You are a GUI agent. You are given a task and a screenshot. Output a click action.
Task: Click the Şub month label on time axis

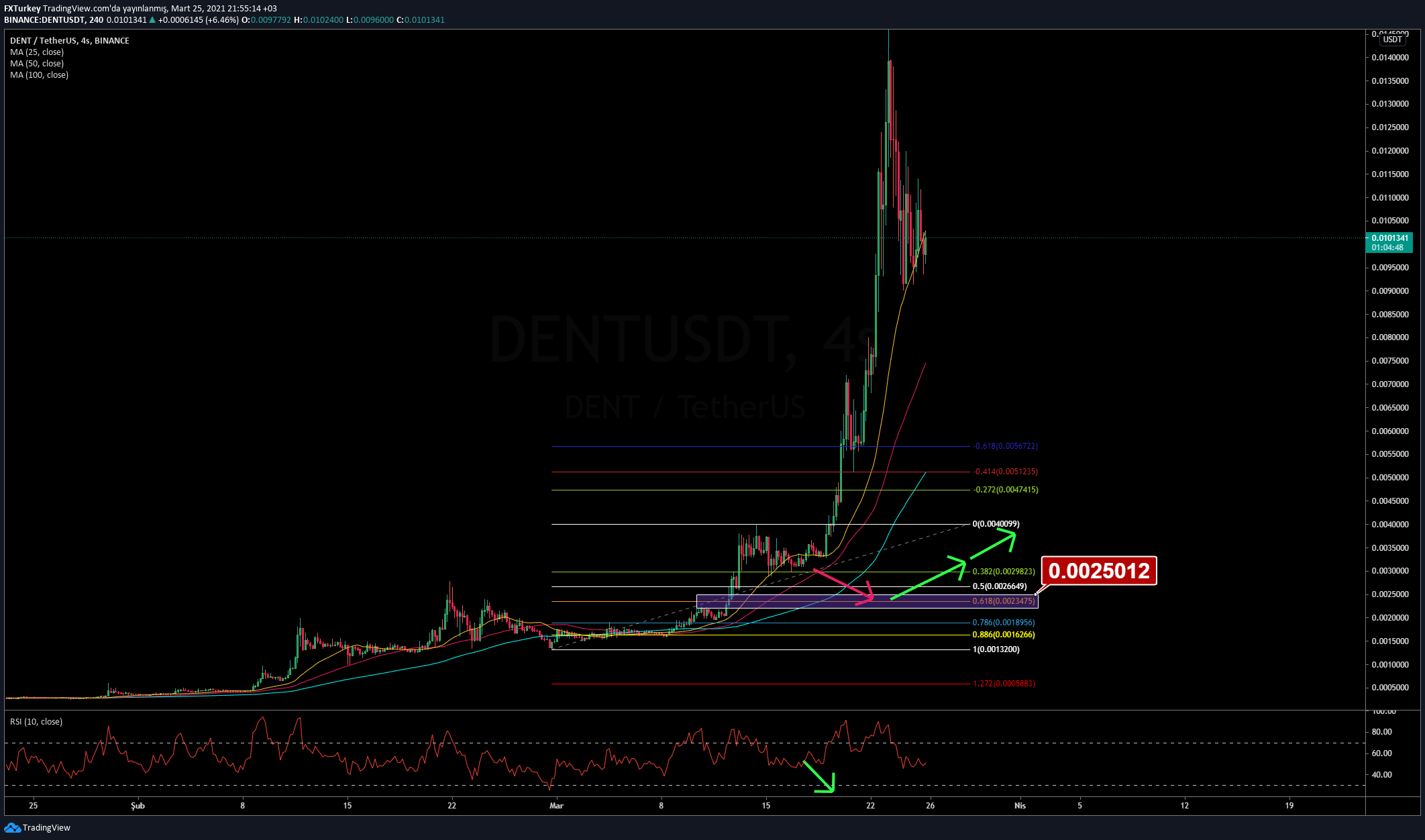coord(138,806)
